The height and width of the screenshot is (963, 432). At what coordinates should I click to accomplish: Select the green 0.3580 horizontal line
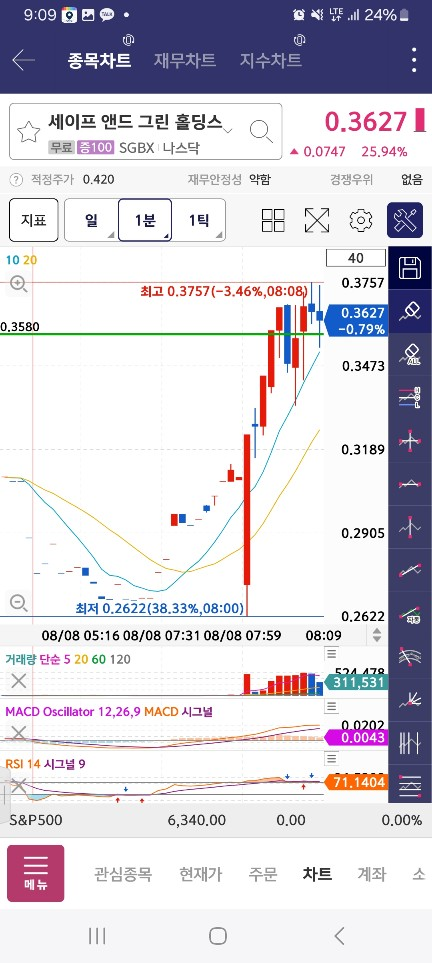pos(162,334)
